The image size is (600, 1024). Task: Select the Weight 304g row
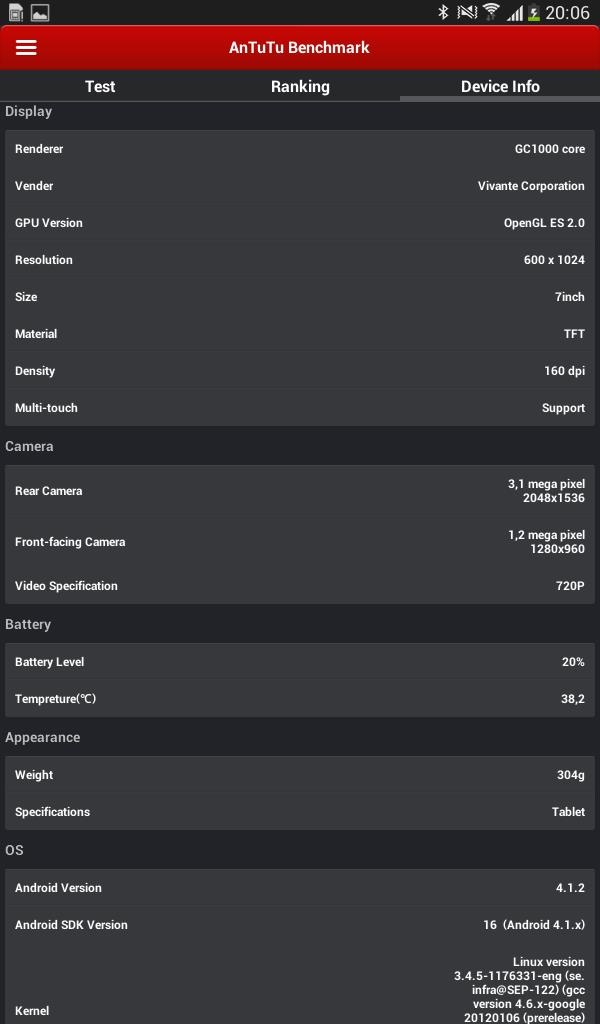coord(300,775)
